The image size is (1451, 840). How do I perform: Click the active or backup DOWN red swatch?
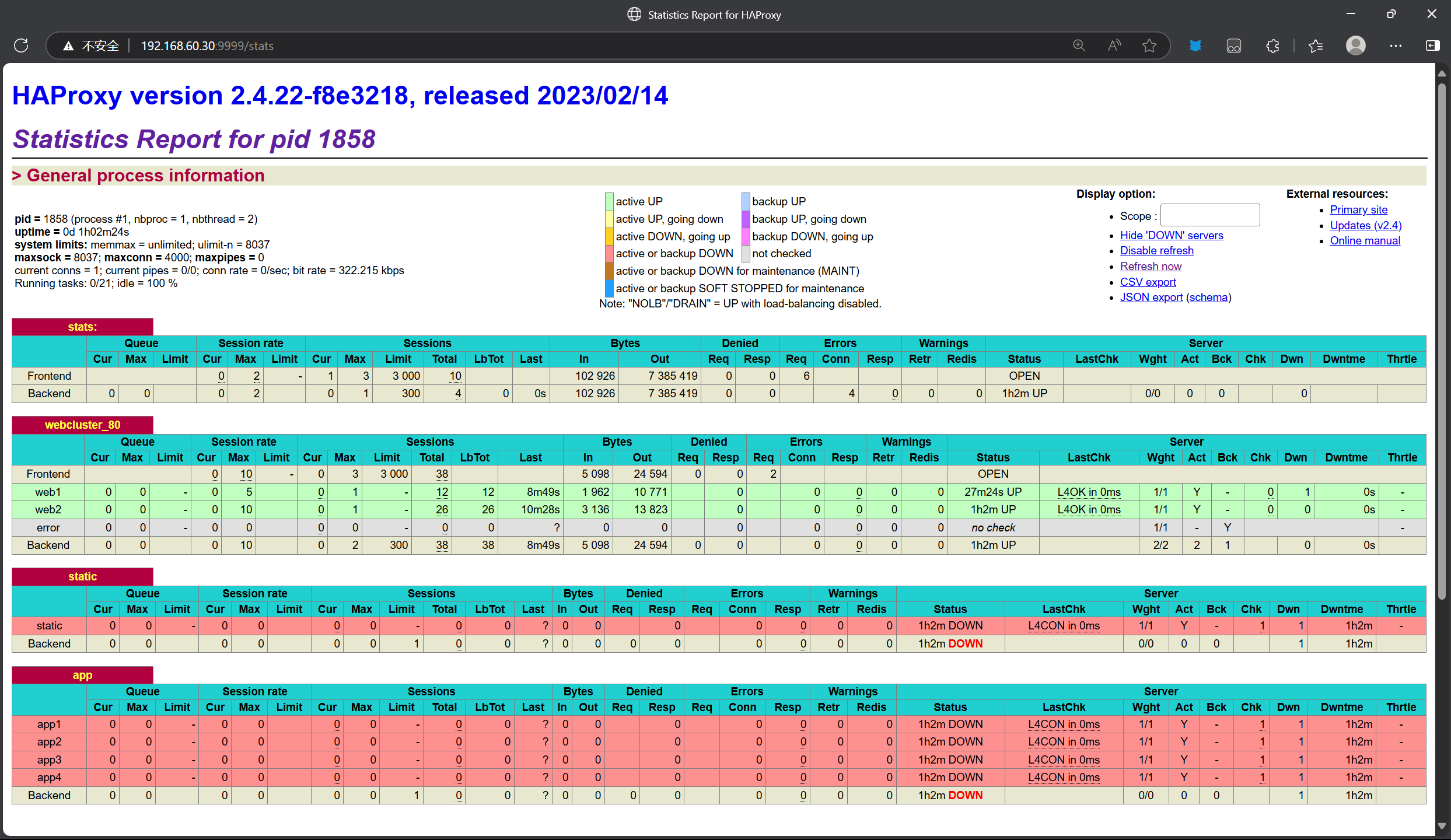click(x=609, y=253)
